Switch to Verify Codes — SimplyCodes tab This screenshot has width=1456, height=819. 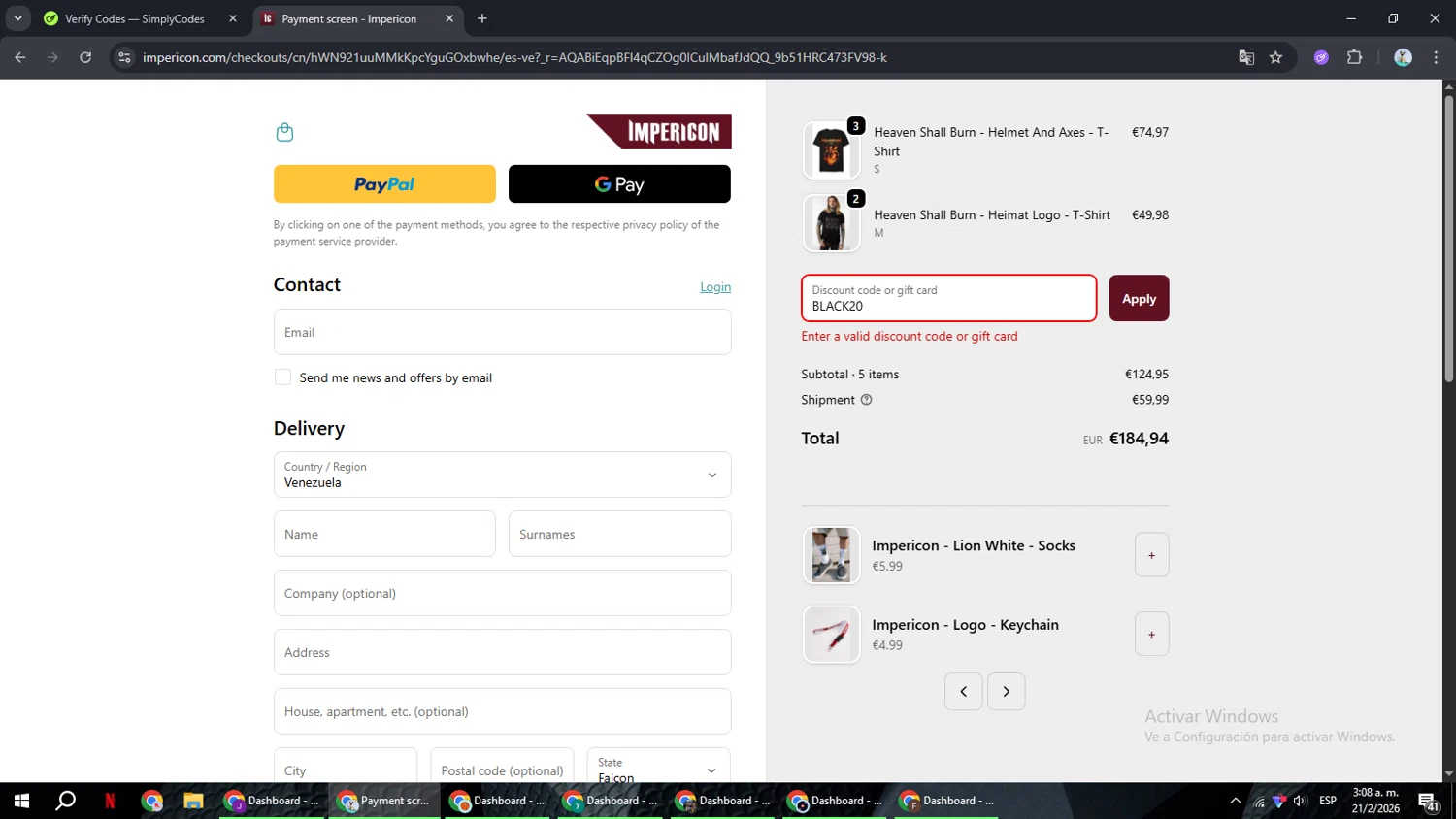click(x=134, y=18)
